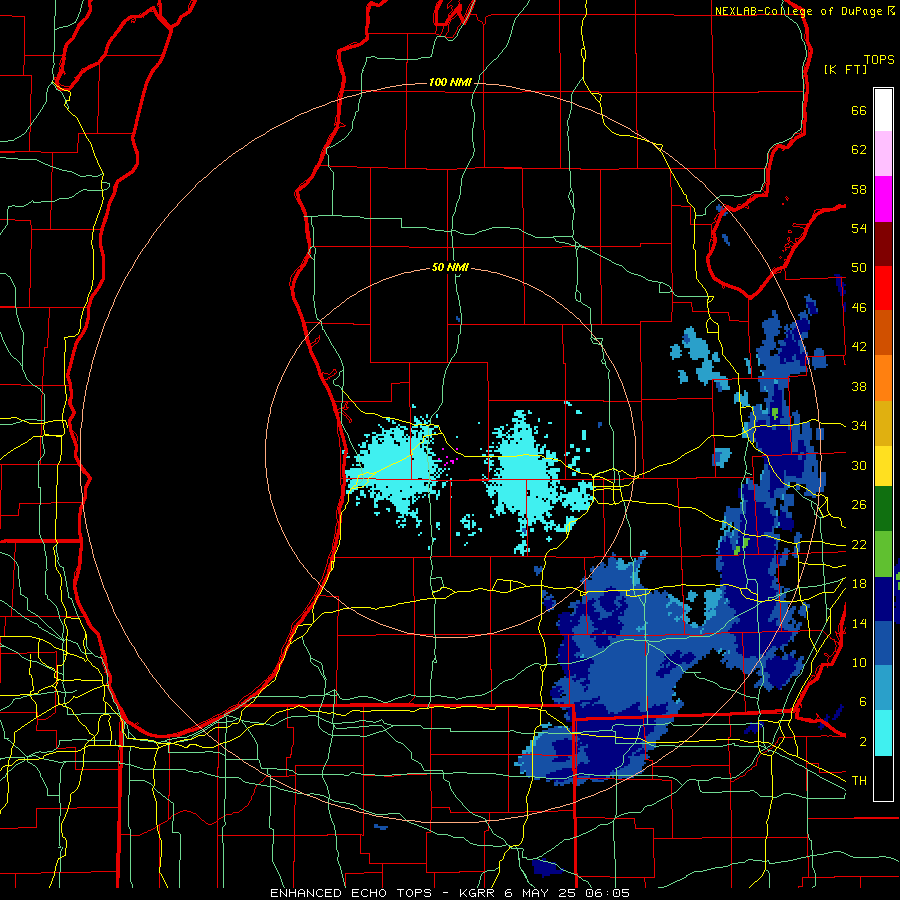Click the legend value '66'
900x900 pixels.
tap(859, 110)
